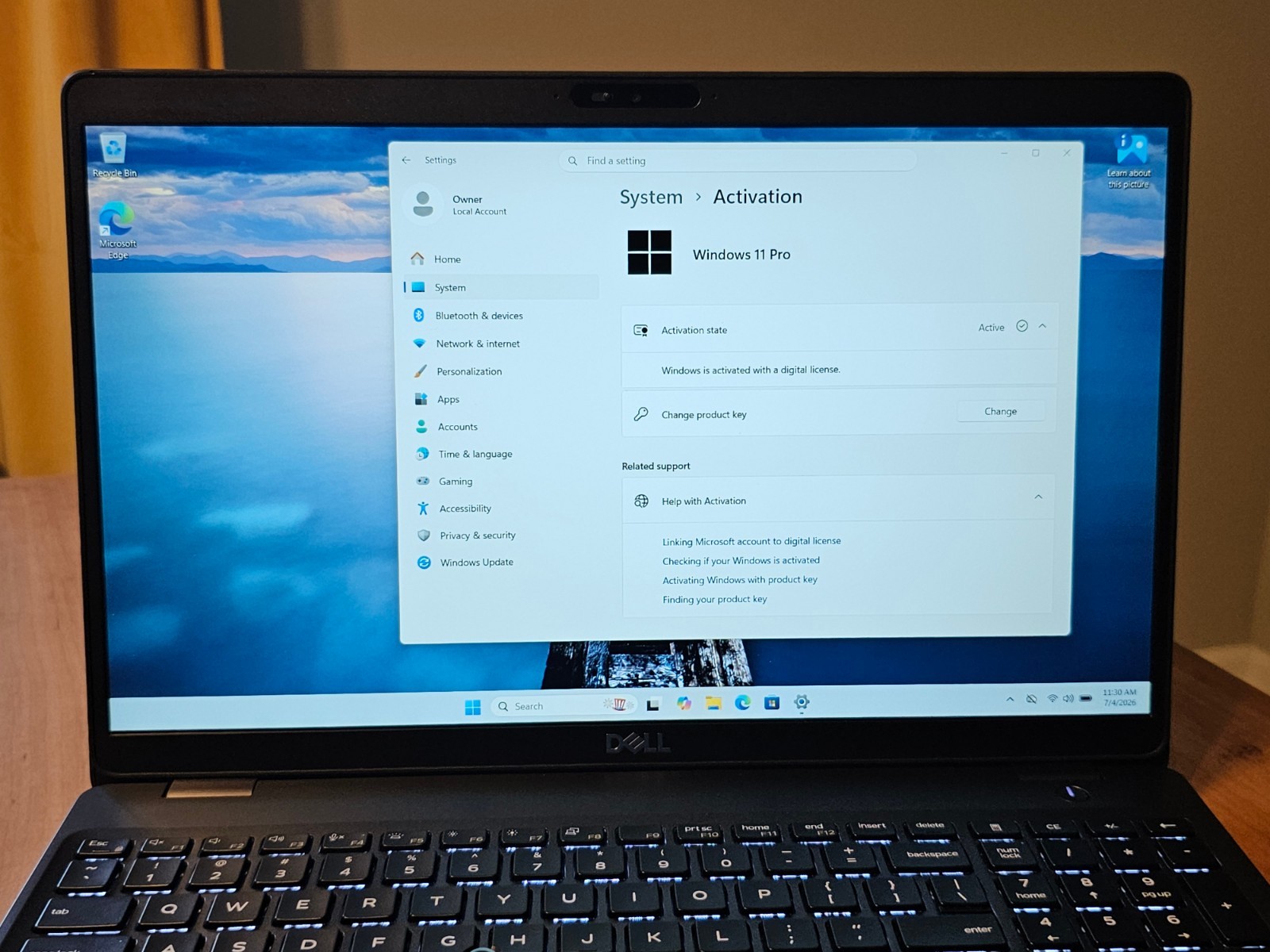Open Linking Microsoft account to digital license
Screen dimensions: 1270x952
(x=751, y=541)
